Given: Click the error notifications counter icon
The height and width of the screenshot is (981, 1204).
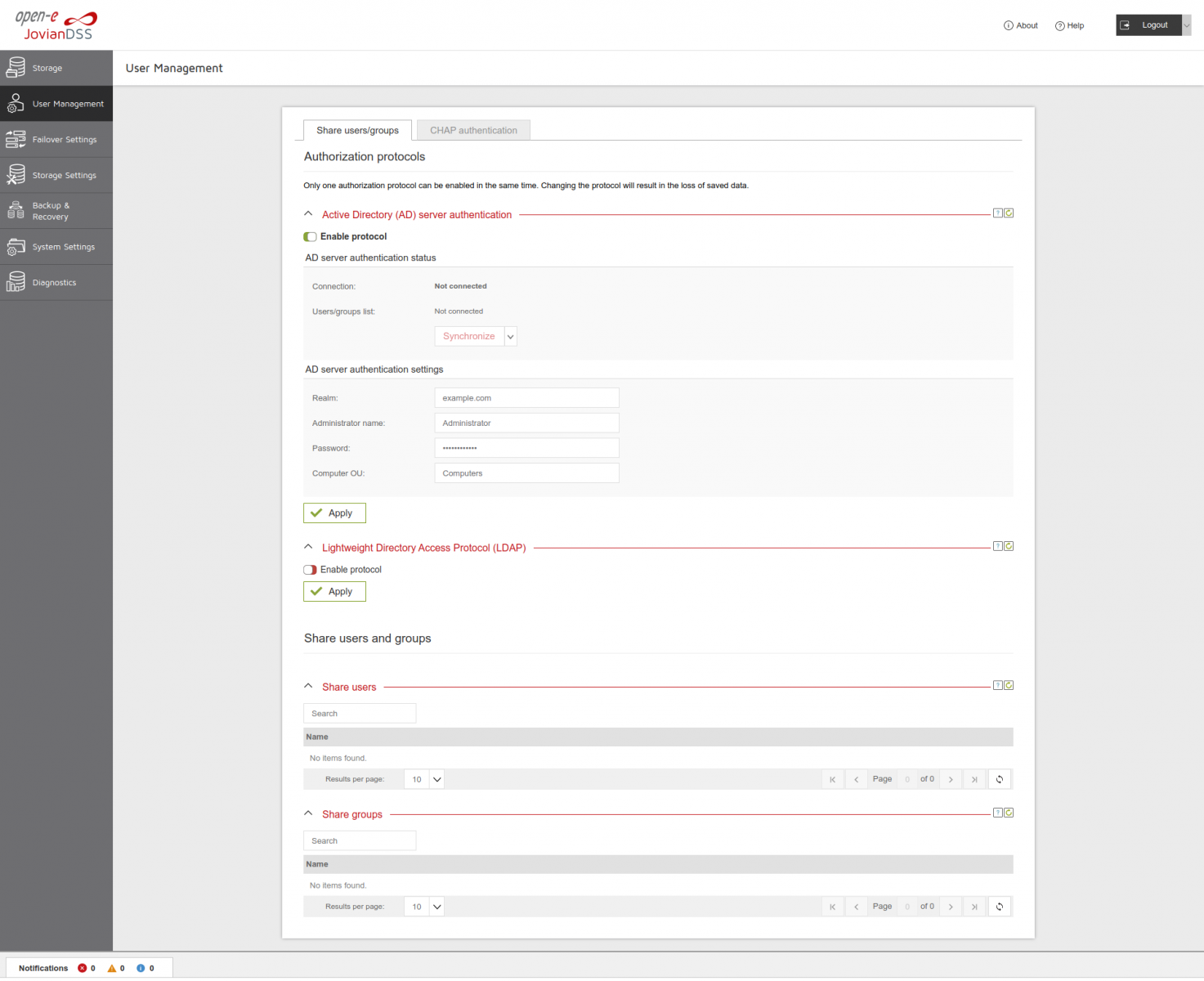Looking at the screenshot, I should coord(82,968).
